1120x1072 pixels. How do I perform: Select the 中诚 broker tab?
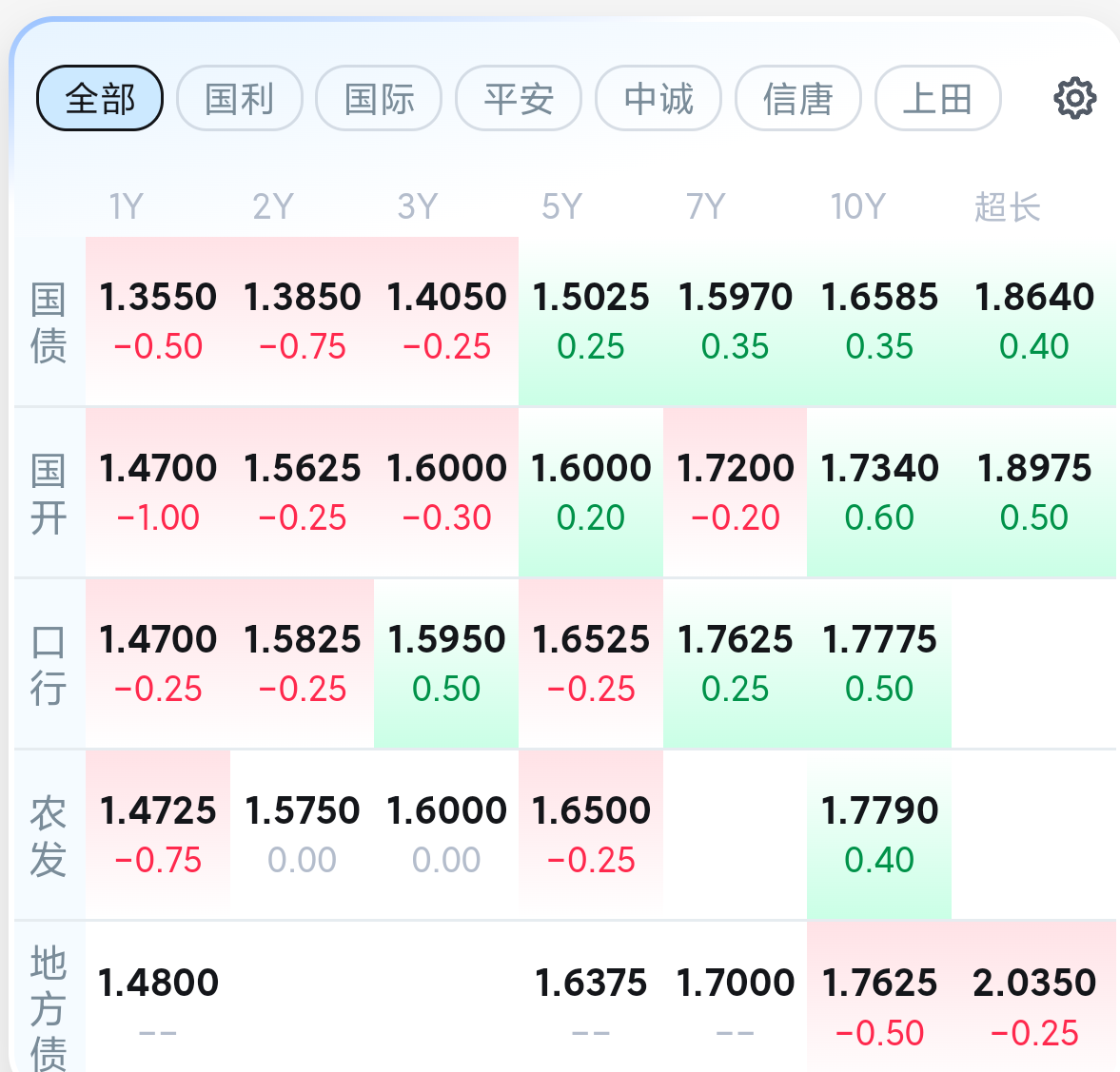(658, 98)
